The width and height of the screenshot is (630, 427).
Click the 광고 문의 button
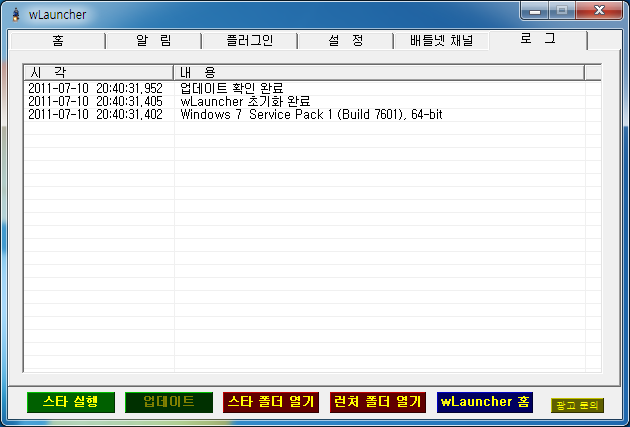coord(577,405)
